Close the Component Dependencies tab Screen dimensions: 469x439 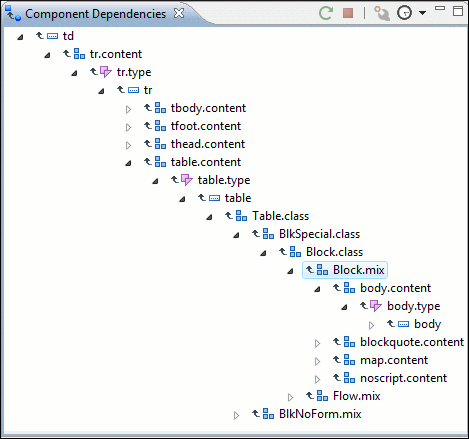pyautogui.click(x=179, y=13)
